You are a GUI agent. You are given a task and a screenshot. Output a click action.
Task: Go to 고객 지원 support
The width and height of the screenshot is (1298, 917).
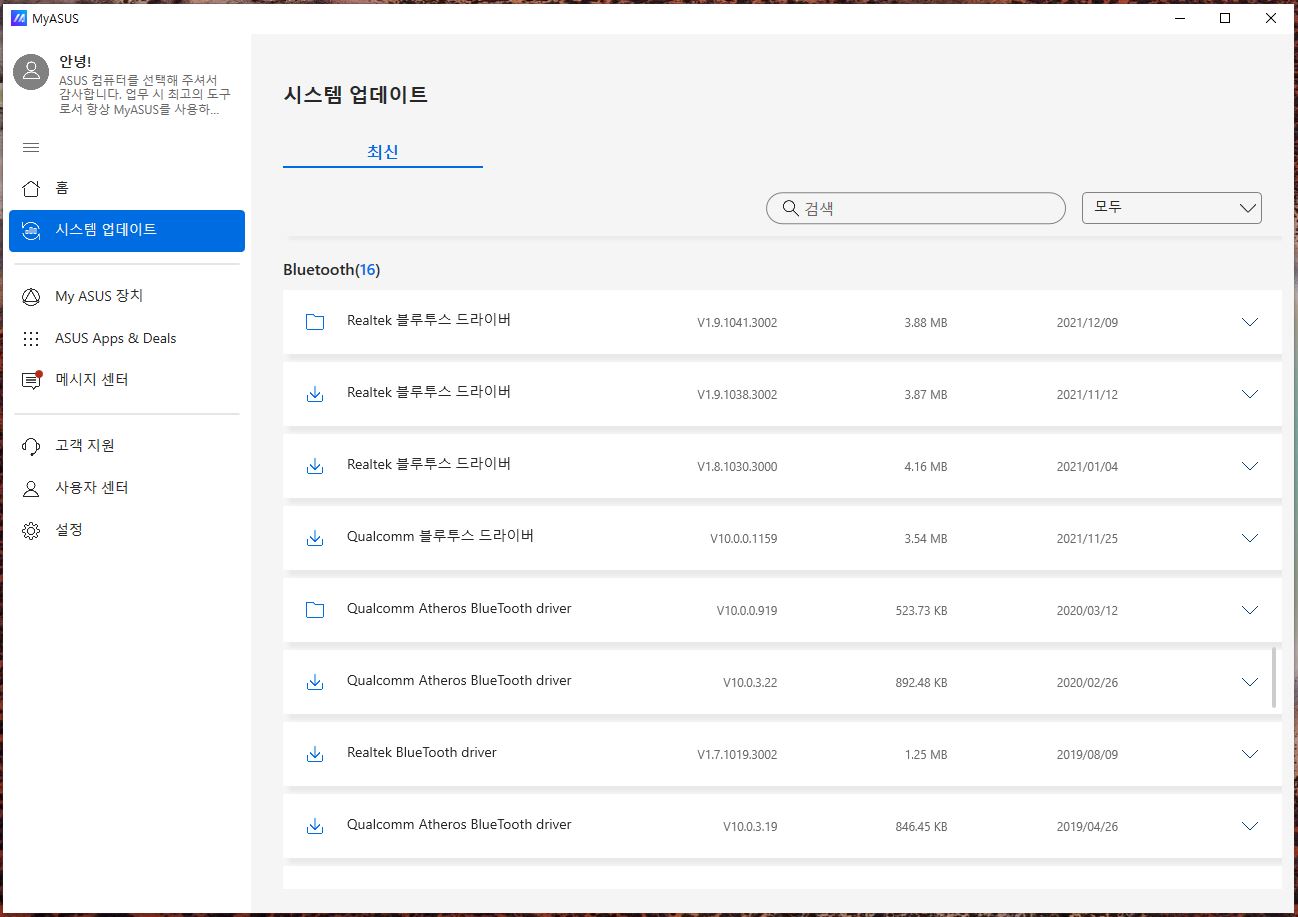(x=127, y=446)
